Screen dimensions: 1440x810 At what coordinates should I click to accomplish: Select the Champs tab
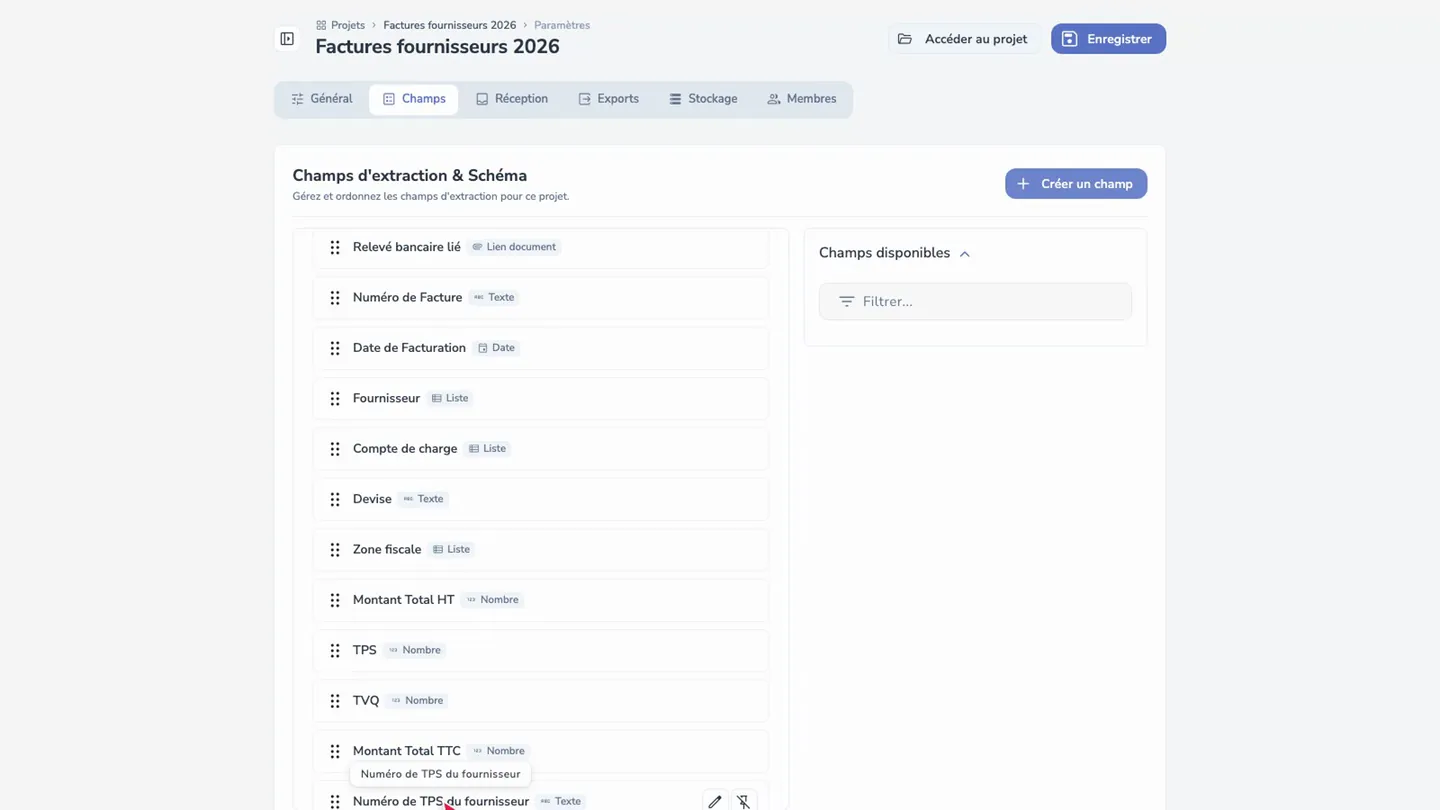(x=414, y=99)
